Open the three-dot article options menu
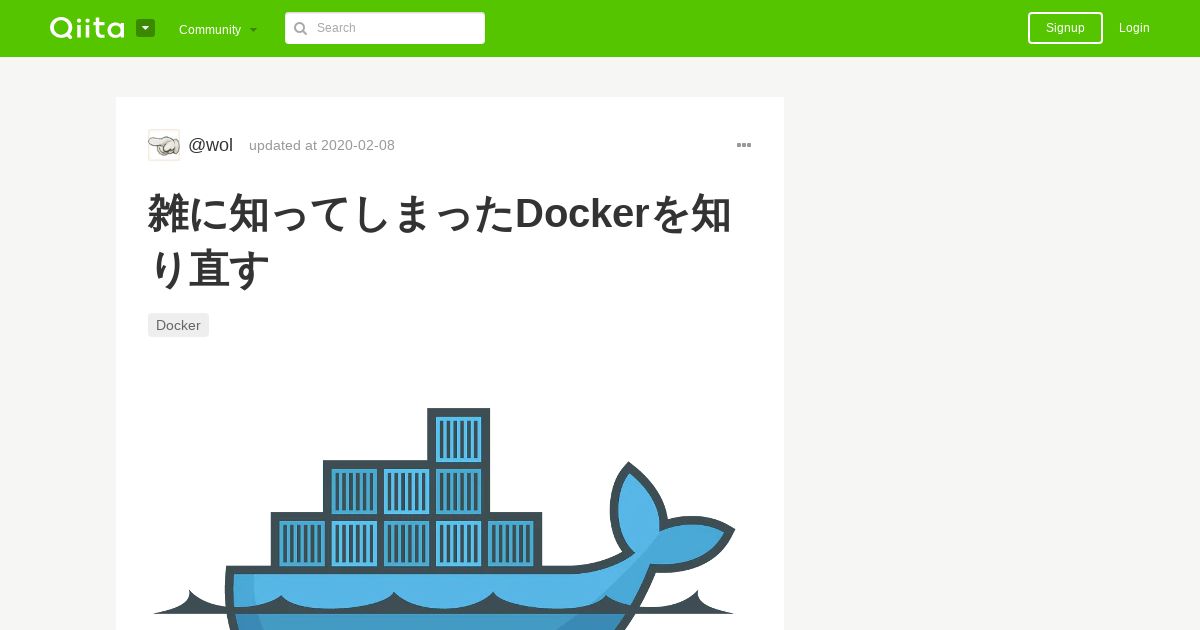Image resolution: width=1200 pixels, height=630 pixels. [x=744, y=145]
